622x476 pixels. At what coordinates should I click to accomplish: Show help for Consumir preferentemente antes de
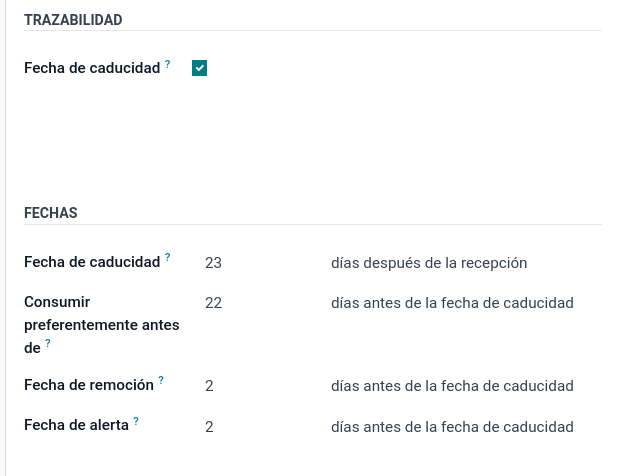48,343
